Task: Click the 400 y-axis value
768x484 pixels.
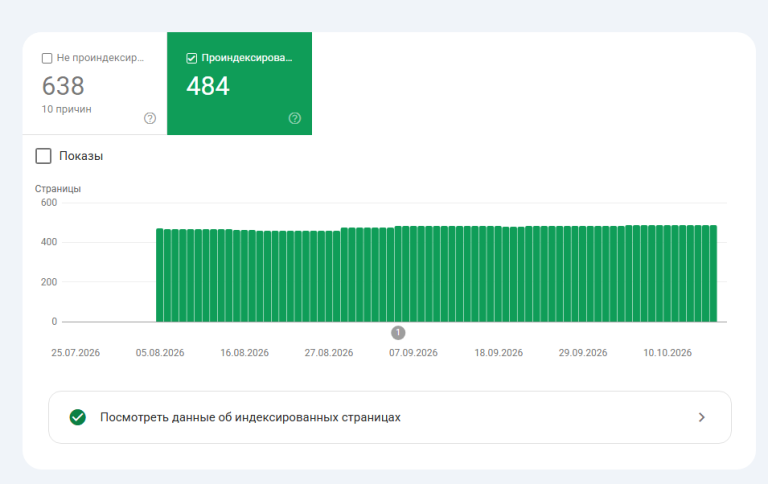Action: 49,242
